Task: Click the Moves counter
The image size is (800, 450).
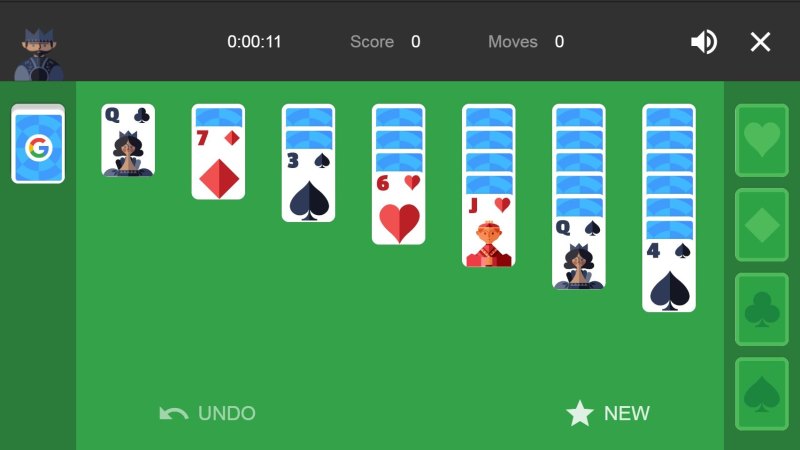Action: pyautogui.click(x=526, y=42)
